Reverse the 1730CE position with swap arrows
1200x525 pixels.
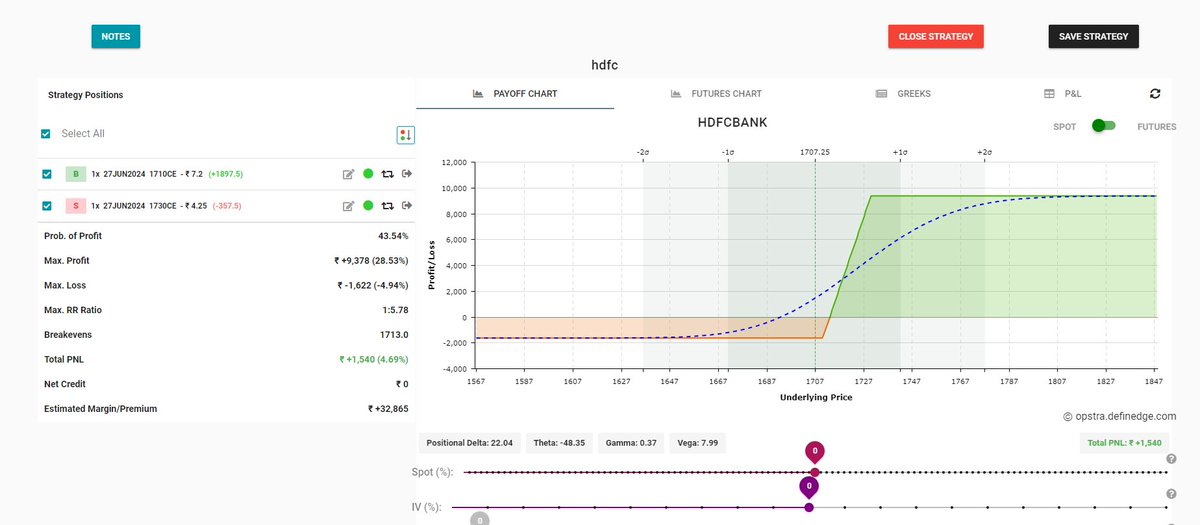click(388, 206)
